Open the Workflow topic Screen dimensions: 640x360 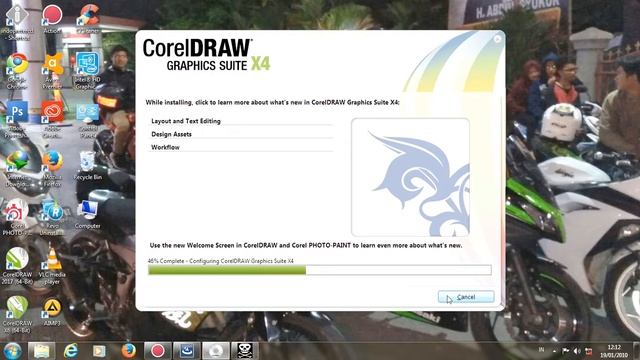point(165,147)
